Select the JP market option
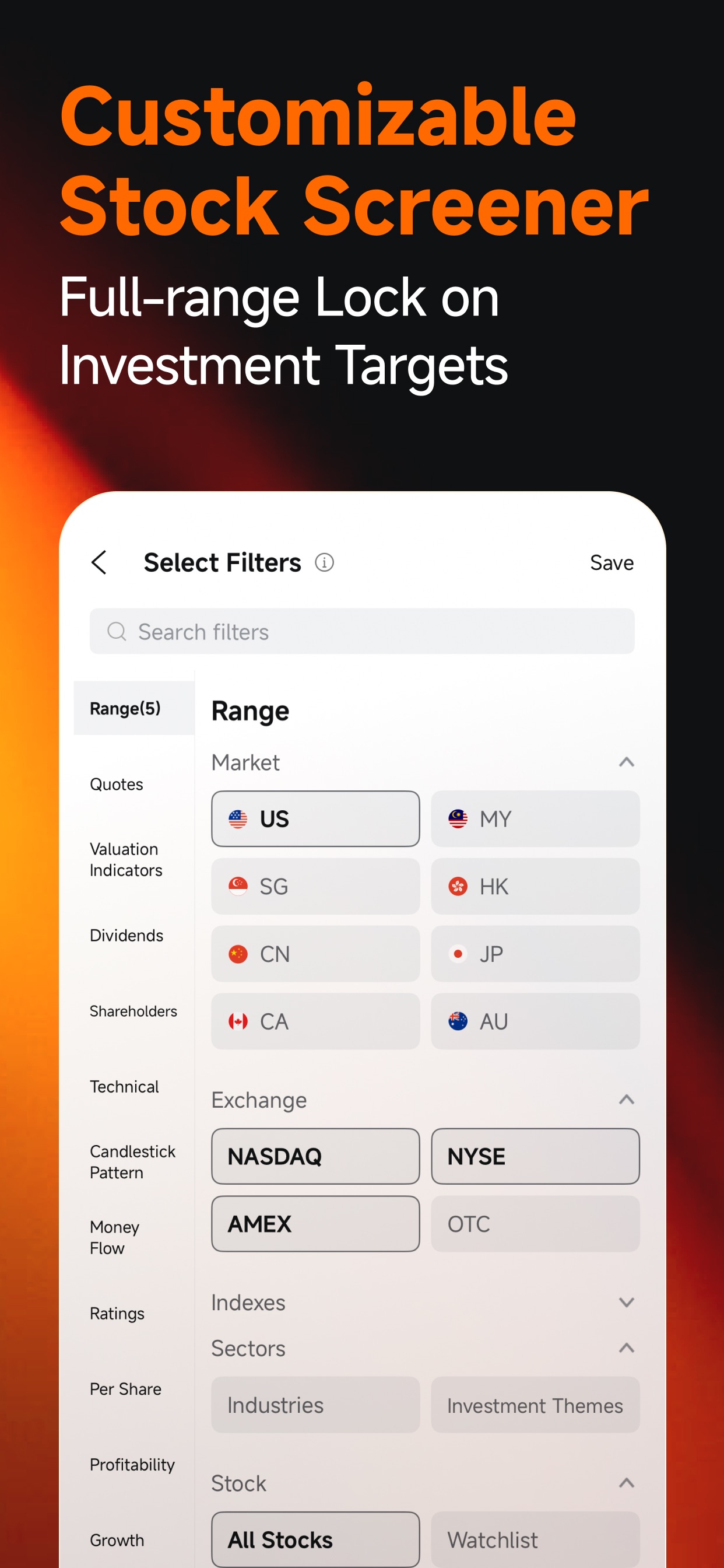 535,954
